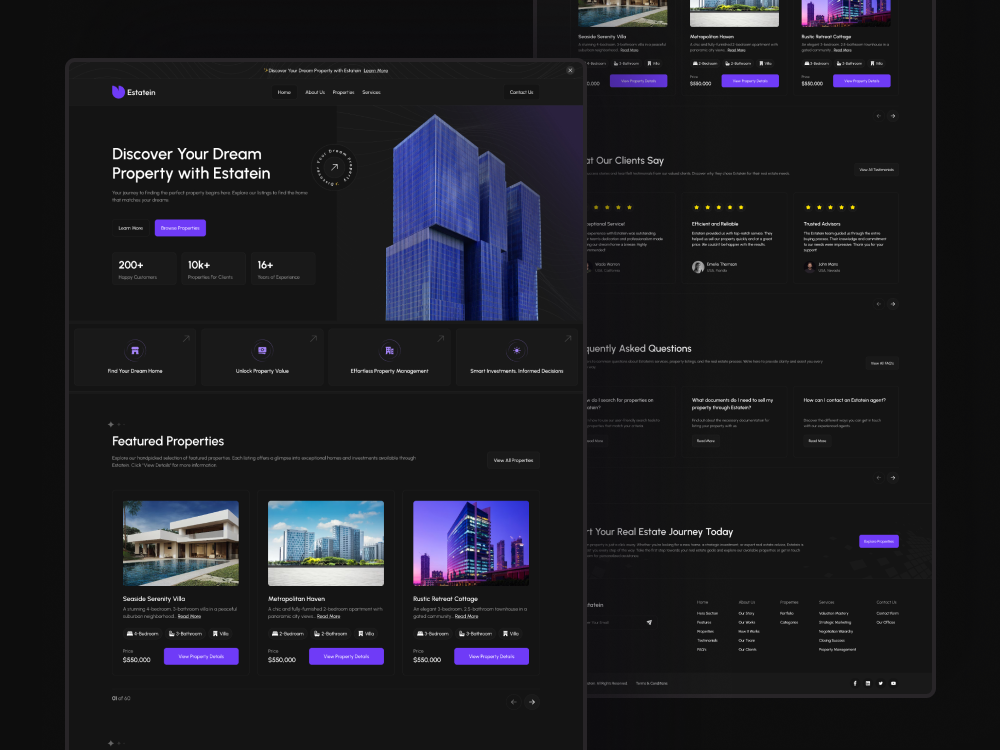Click the sun icon in Smart Investments card
The height and width of the screenshot is (750, 1000).
pyautogui.click(x=516, y=352)
